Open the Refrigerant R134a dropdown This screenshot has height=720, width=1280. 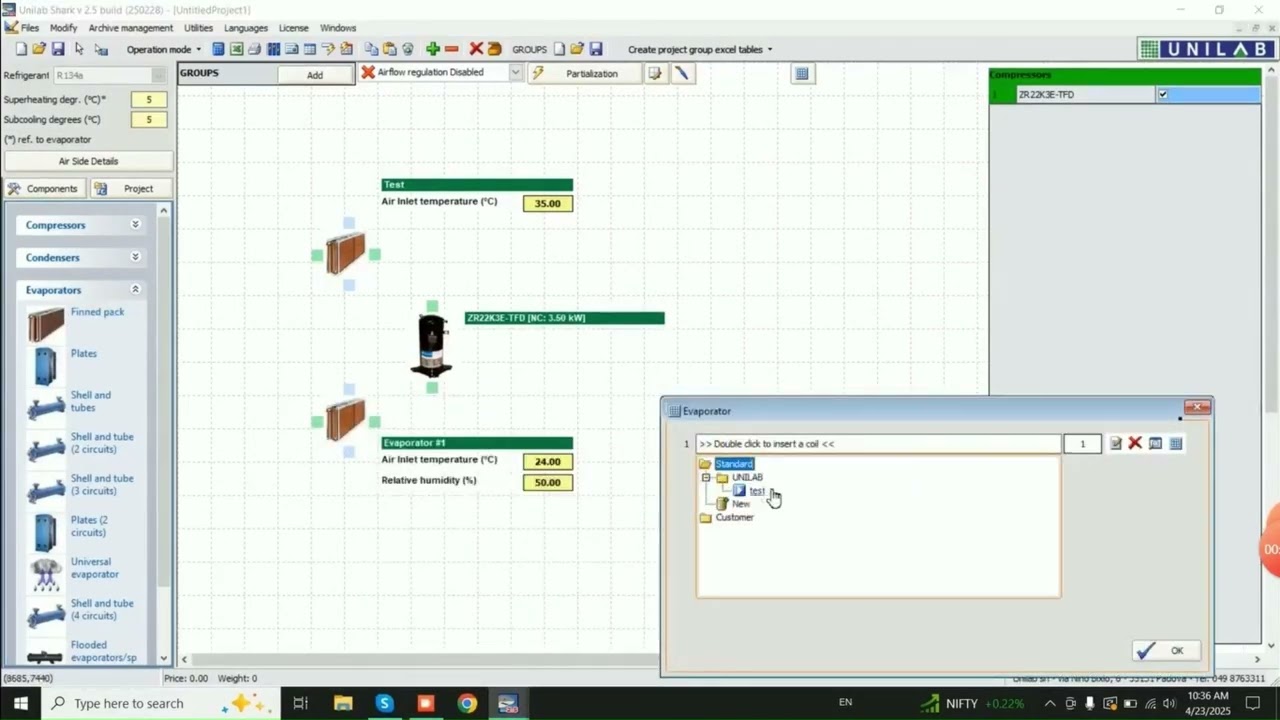[x=158, y=75]
